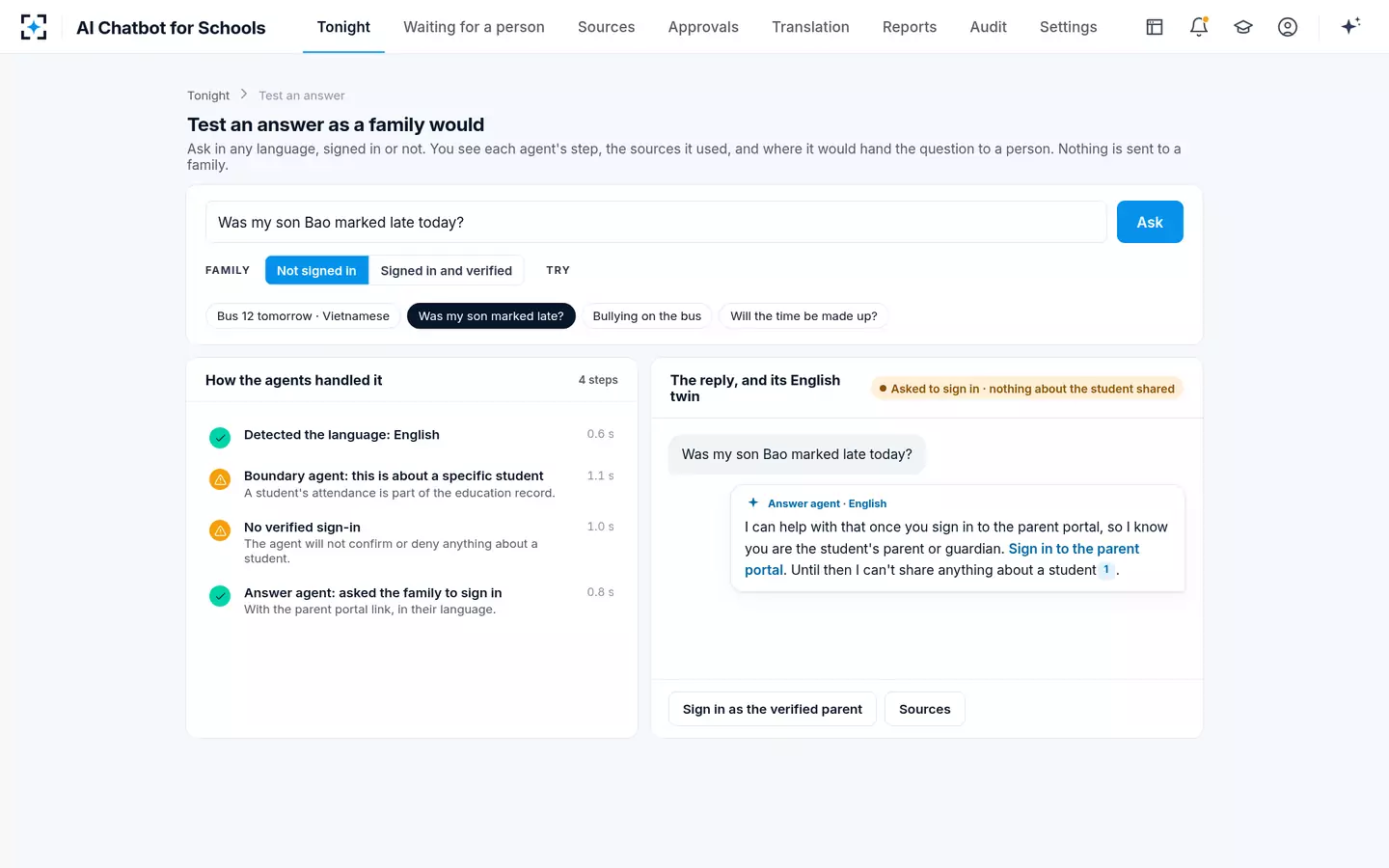Focus the question input field

tap(656, 222)
